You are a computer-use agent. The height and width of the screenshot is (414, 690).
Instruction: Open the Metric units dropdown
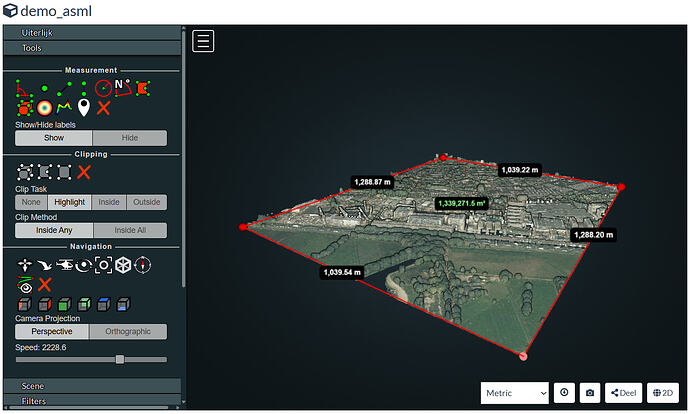pyautogui.click(x=515, y=393)
